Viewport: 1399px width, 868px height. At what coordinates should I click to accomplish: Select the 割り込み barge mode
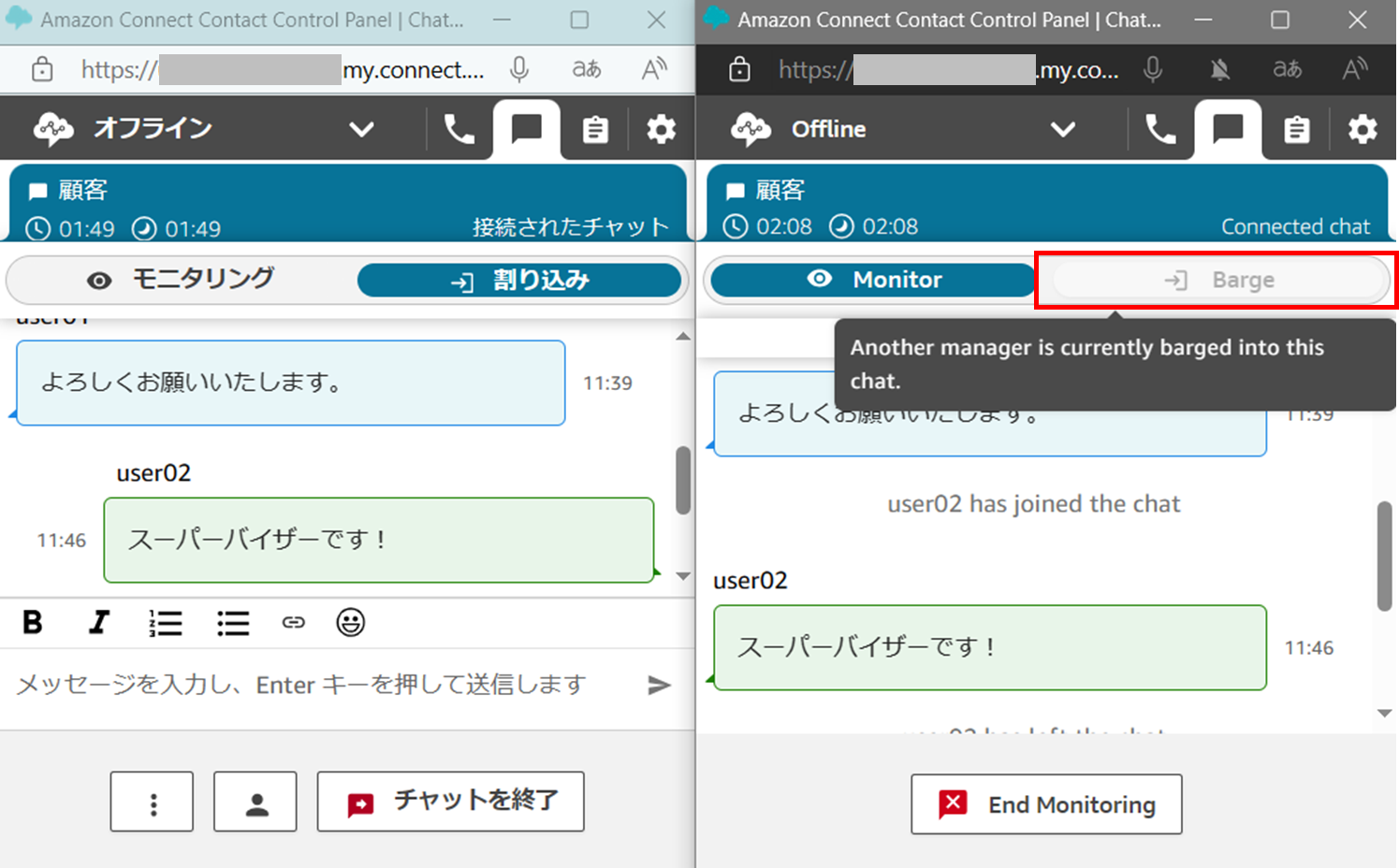point(519,280)
